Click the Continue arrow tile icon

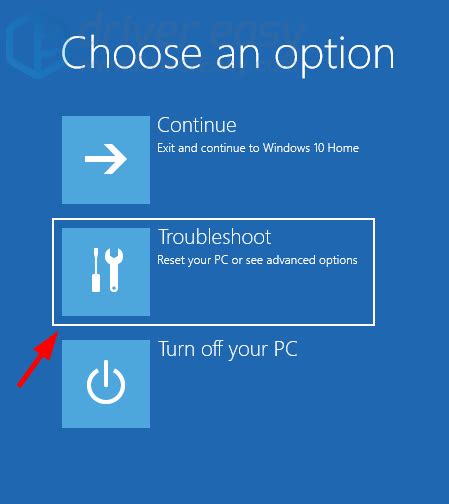(x=106, y=160)
